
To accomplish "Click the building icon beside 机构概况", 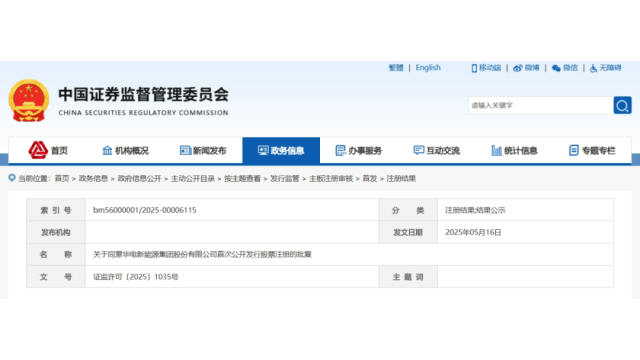I will point(107,151).
